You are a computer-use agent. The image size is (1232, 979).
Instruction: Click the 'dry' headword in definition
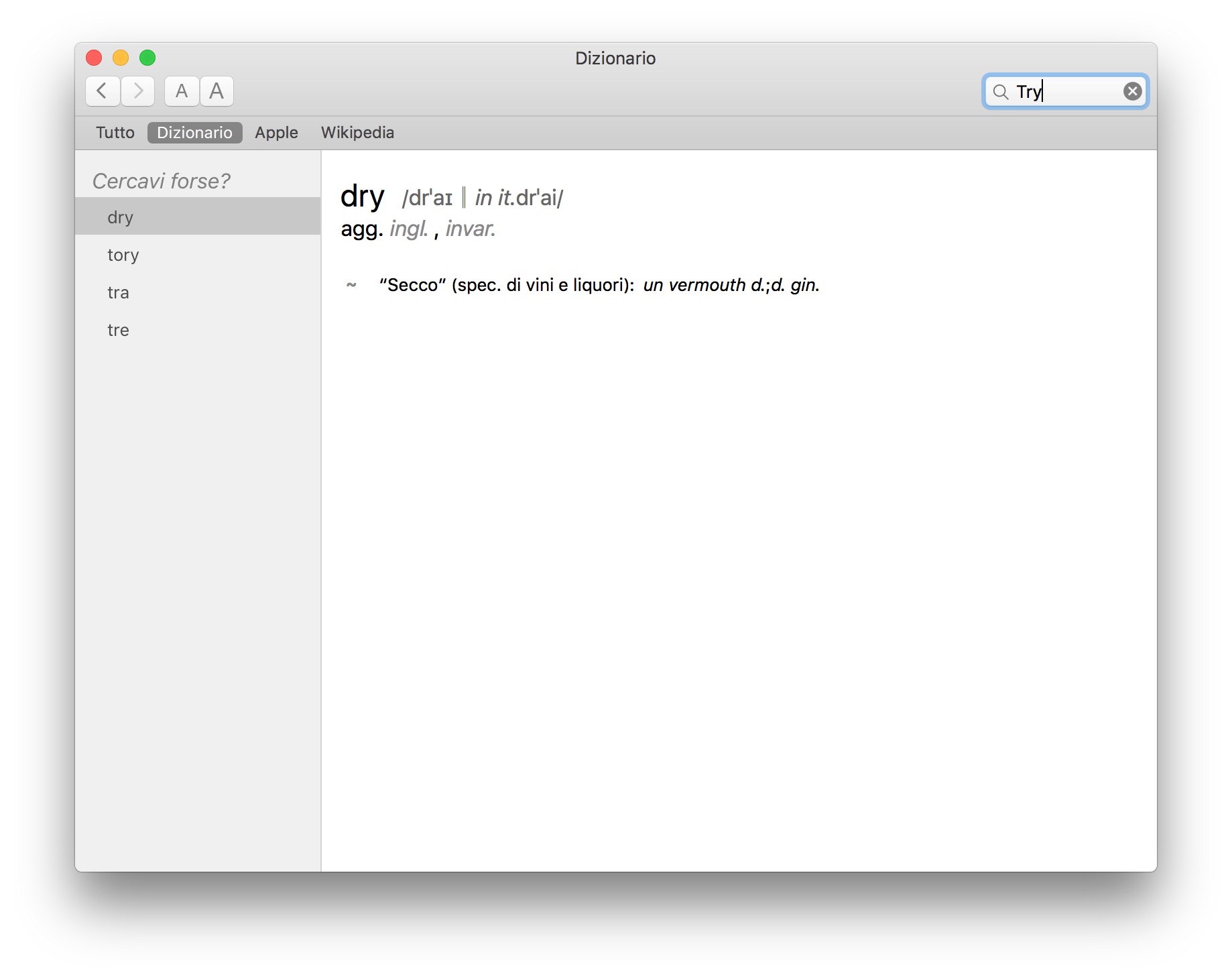(362, 196)
